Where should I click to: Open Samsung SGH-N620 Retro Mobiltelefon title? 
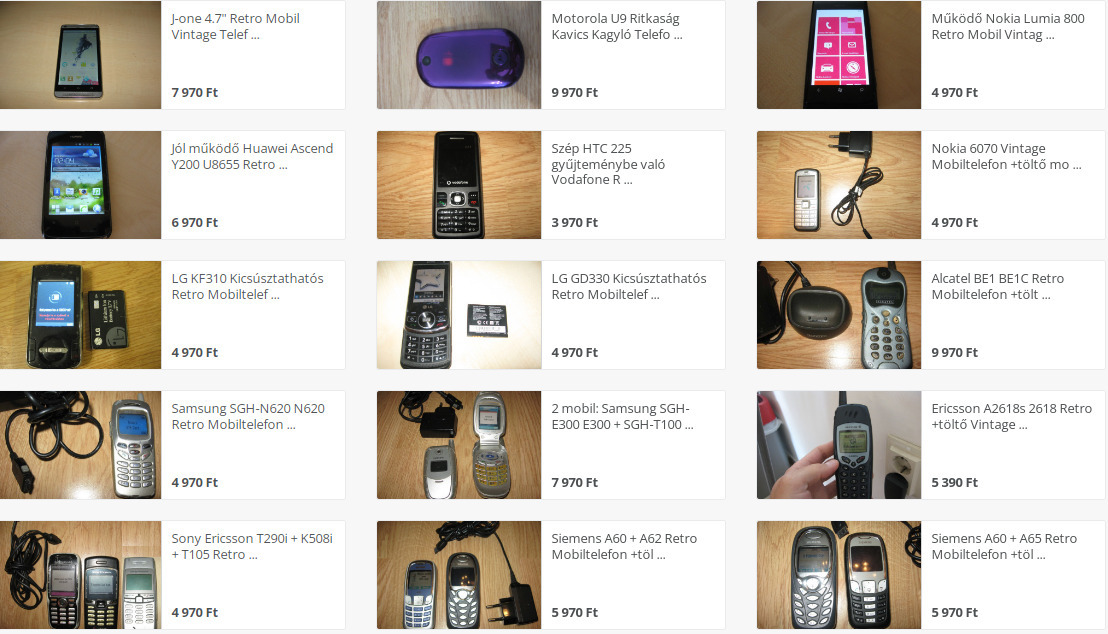(248, 416)
